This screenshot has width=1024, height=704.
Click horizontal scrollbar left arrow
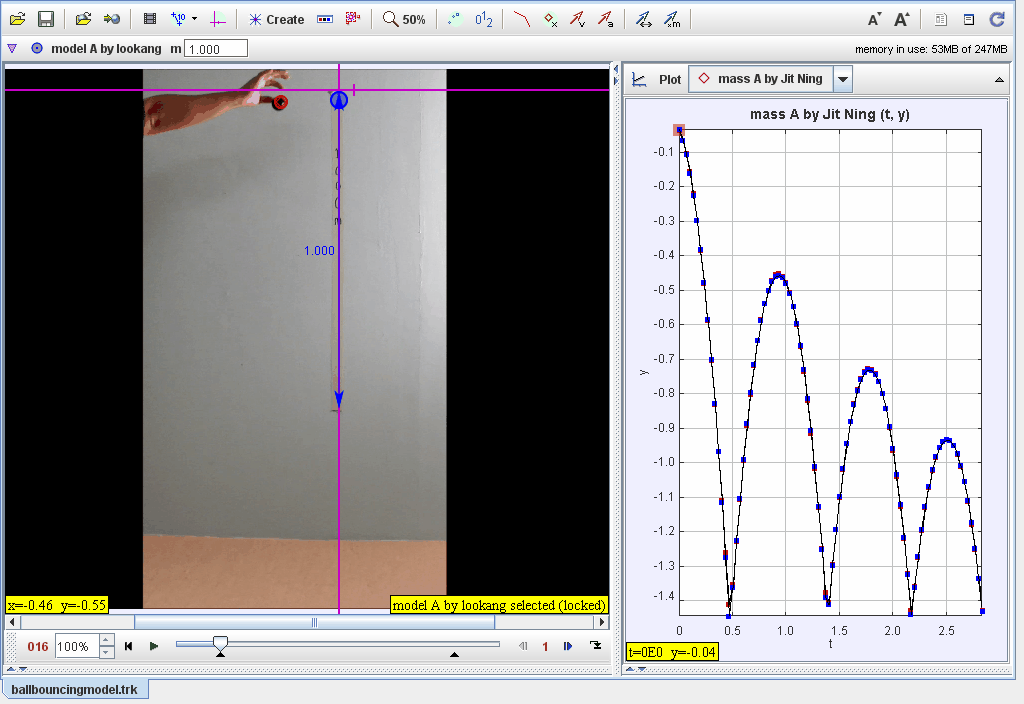(12, 622)
